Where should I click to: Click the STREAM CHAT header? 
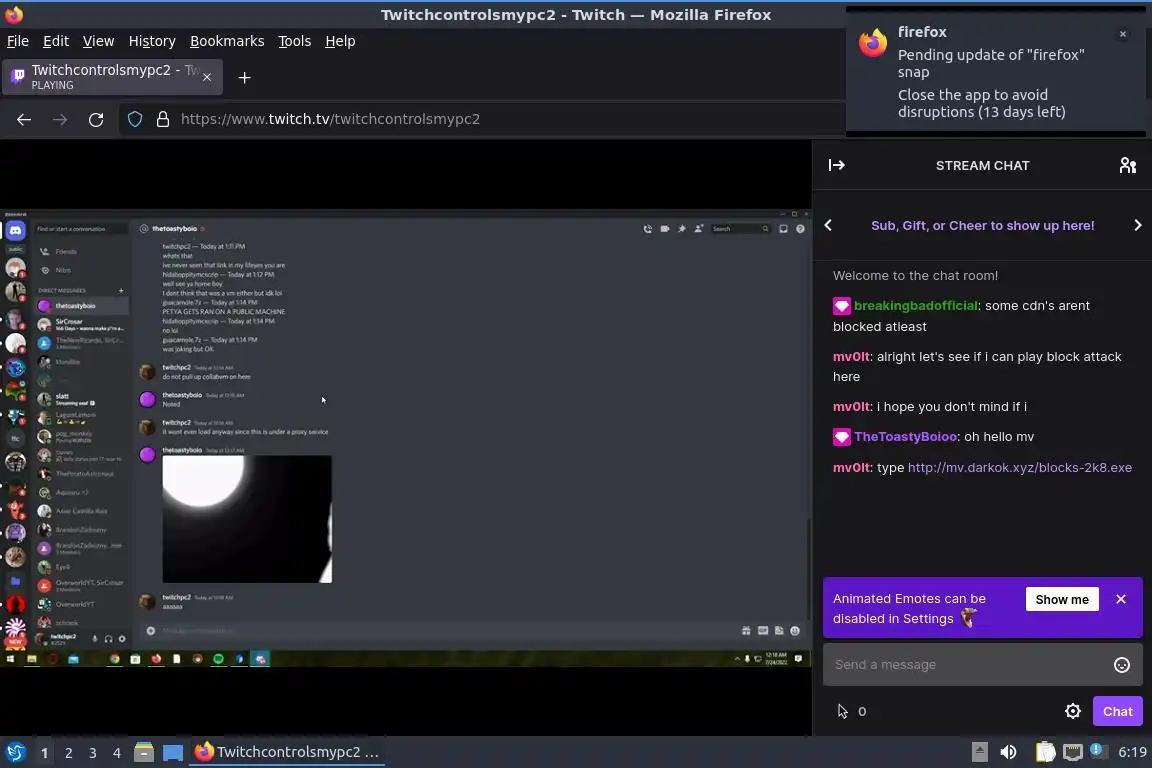982,165
